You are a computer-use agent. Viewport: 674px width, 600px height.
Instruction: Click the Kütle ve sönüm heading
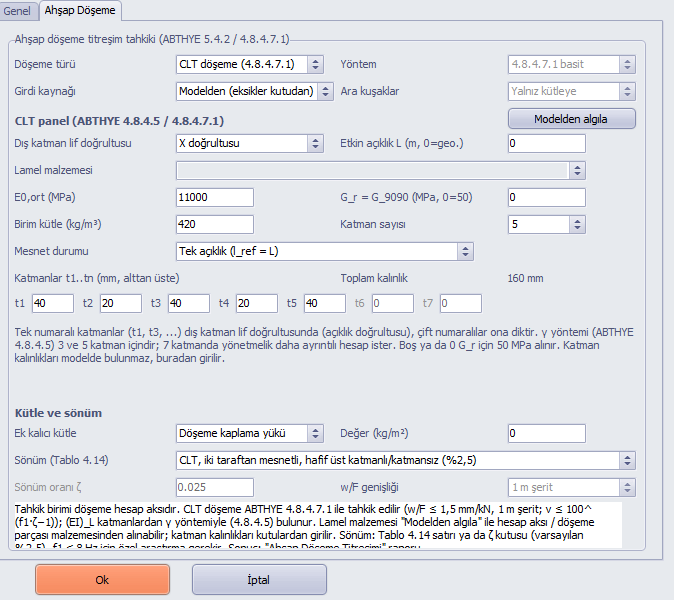click(58, 413)
